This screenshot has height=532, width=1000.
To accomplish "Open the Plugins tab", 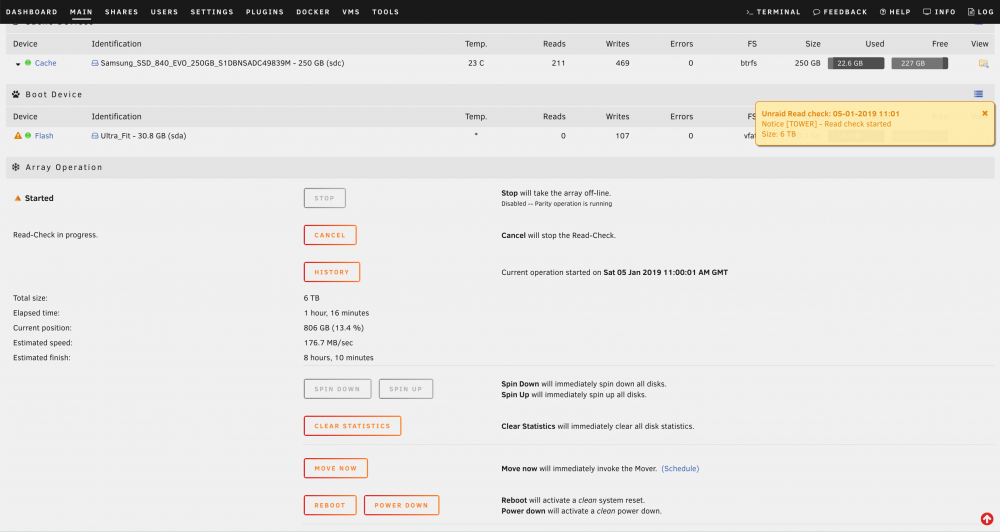I will click(265, 11).
